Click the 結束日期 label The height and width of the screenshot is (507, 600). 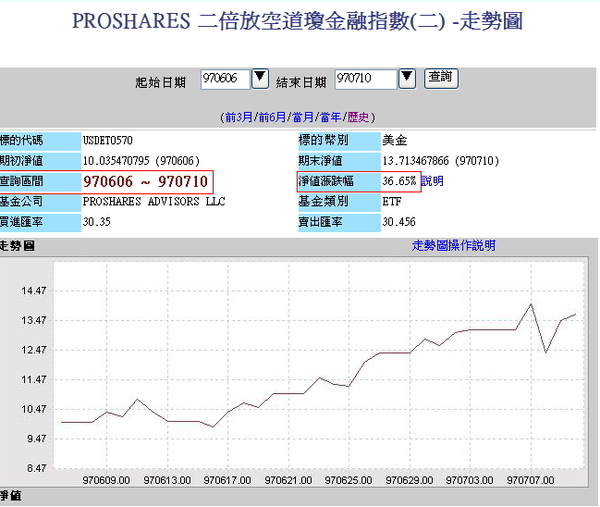[301, 82]
